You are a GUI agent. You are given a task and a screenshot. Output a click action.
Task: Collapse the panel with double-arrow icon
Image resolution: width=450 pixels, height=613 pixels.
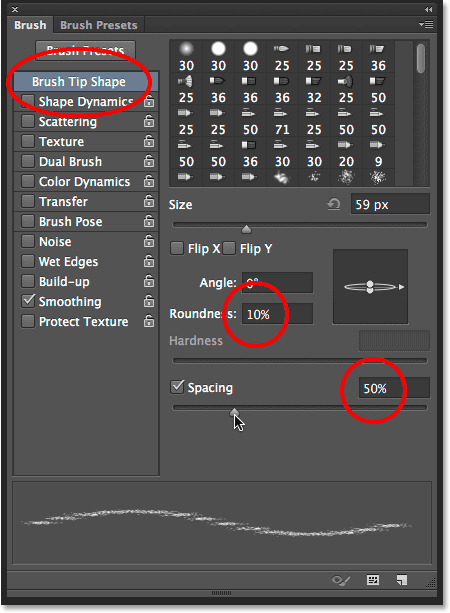(428, 9)
